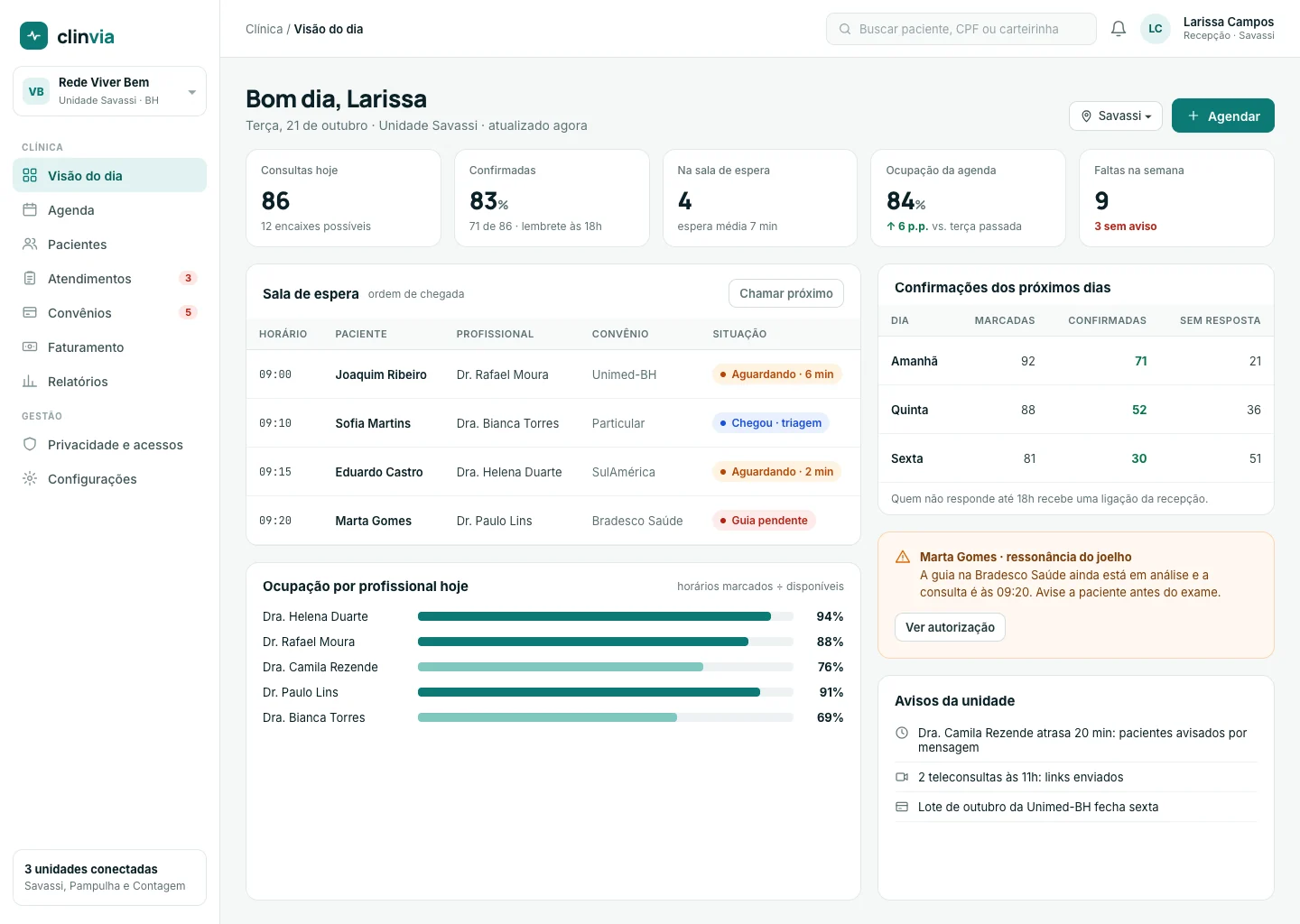Click Dra. Helena Duarte occupancy bar

[x=605, y=616]
